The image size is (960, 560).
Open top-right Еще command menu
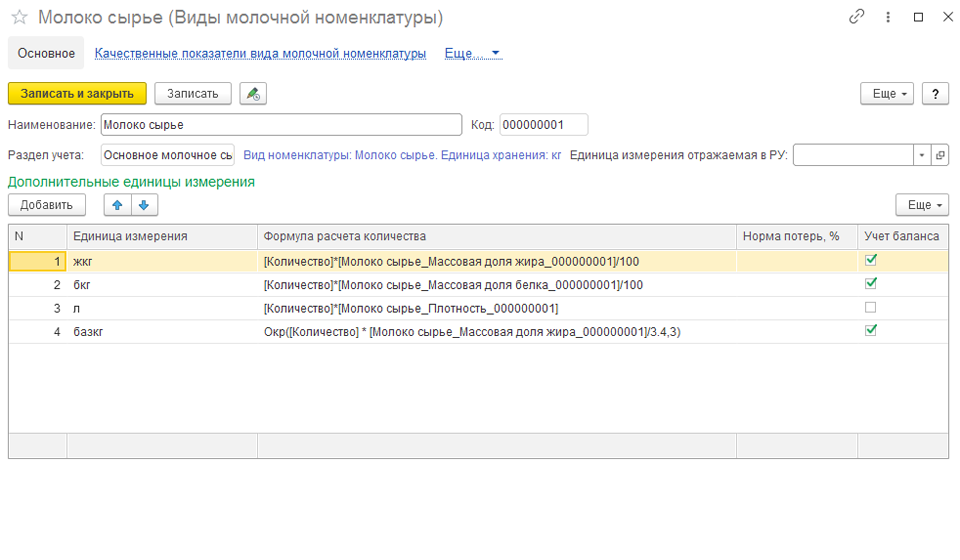[x=887, y=94]
